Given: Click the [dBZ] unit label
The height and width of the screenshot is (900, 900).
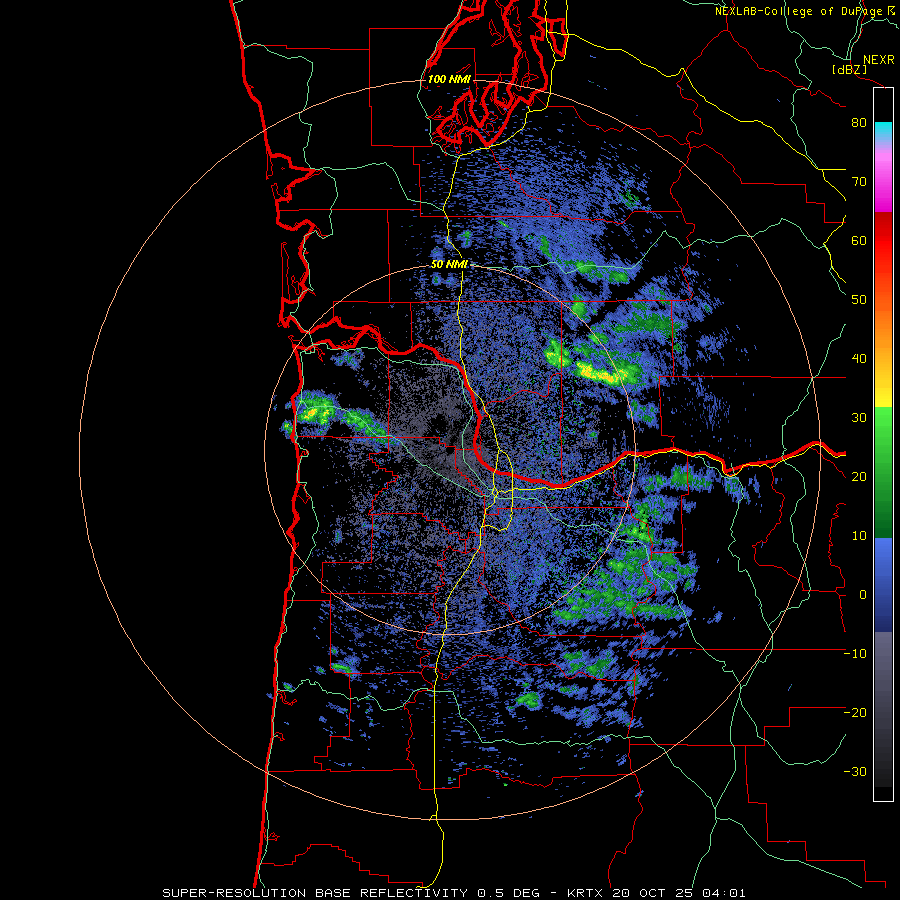Looking at the screenshot, I should click(x=849, y=69).
